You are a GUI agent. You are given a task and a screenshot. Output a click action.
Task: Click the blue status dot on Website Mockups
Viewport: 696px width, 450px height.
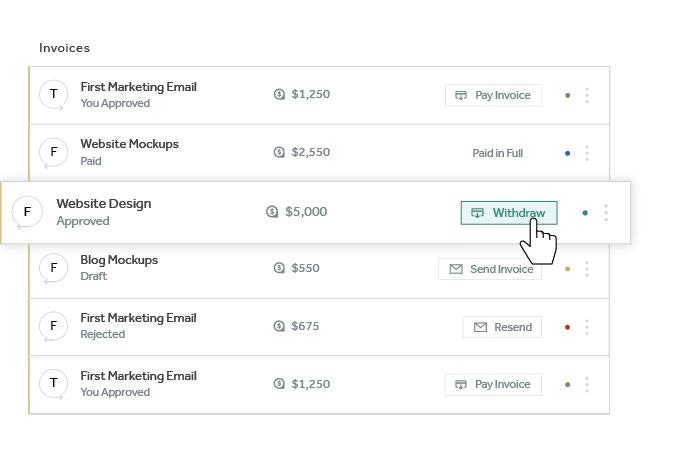(x=567, y=153)
